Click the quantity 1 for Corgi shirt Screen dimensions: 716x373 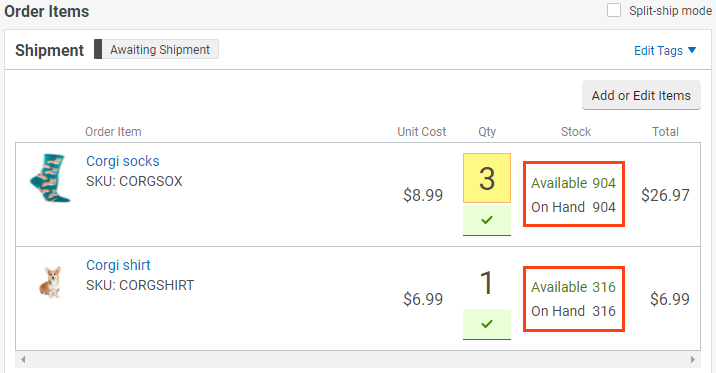point(487,283)
